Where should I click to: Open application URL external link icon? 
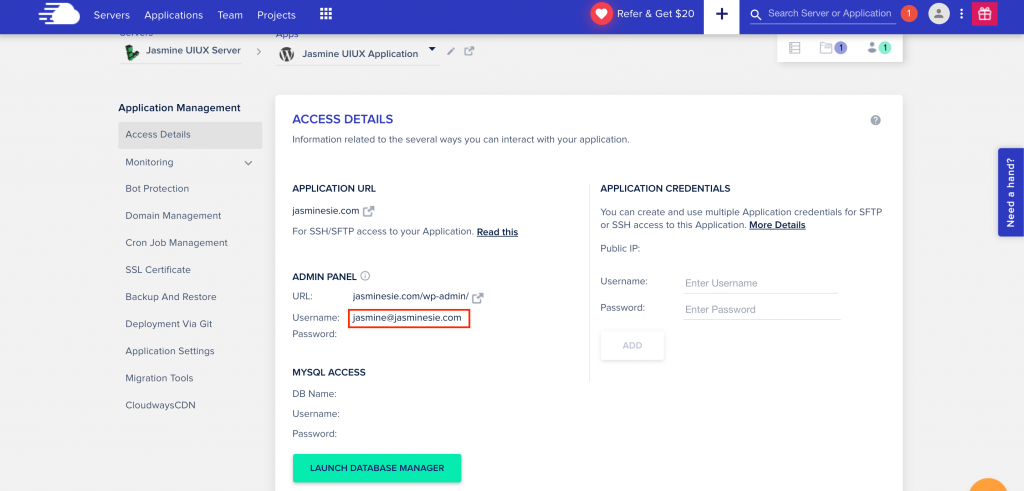[x=369, y=211]
